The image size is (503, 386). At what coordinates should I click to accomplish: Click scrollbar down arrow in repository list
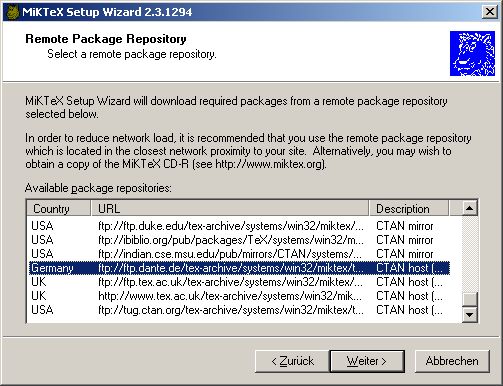click(x=469, y=314)
